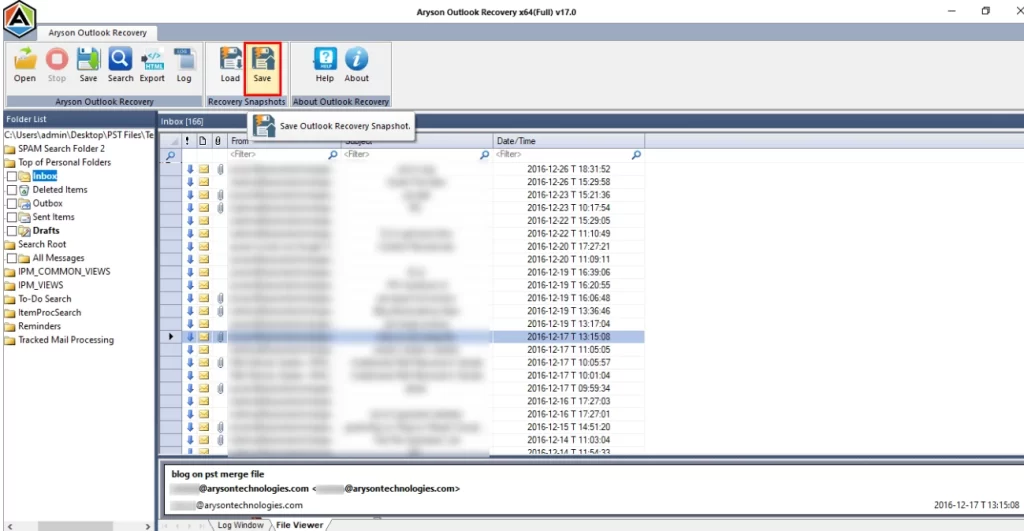Click folder list scroll left arrow
The width and height of the screenshot is (1024, 531).
point(9,526)
